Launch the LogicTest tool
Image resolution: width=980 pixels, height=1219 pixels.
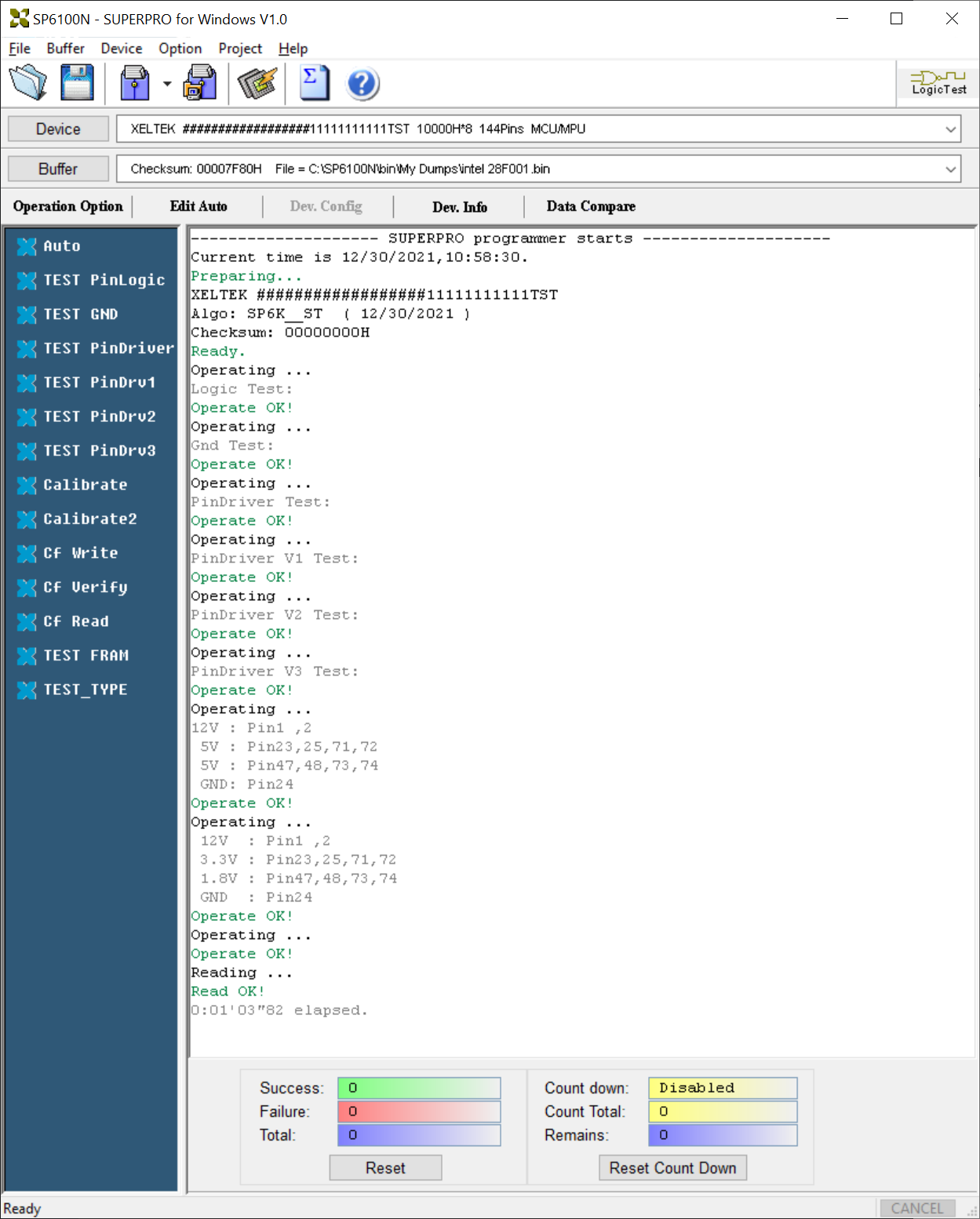point(938,82)
